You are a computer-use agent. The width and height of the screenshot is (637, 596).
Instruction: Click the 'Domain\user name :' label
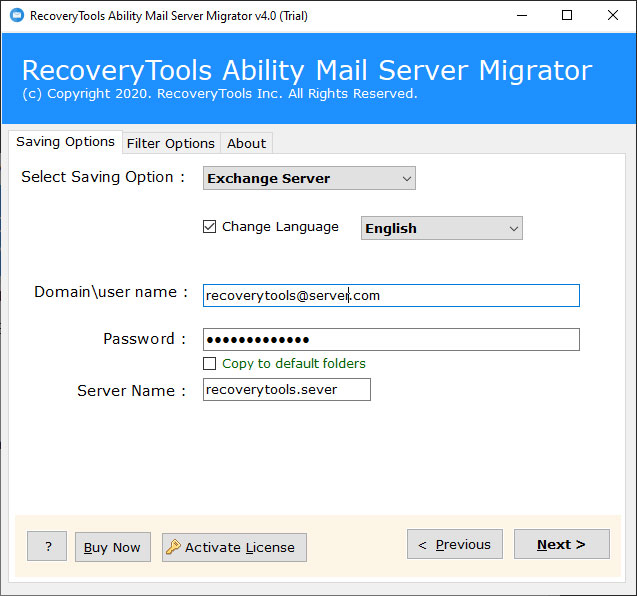[x=111, y=292]
